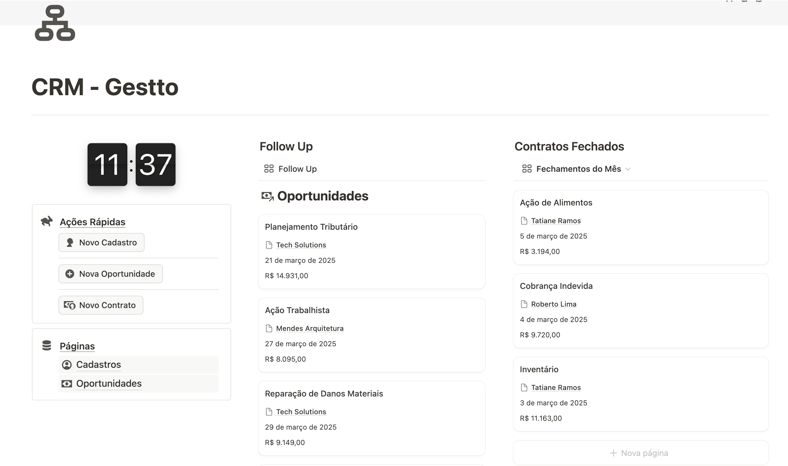Click the page icon beside Roberto Lima

coord(524,304)
